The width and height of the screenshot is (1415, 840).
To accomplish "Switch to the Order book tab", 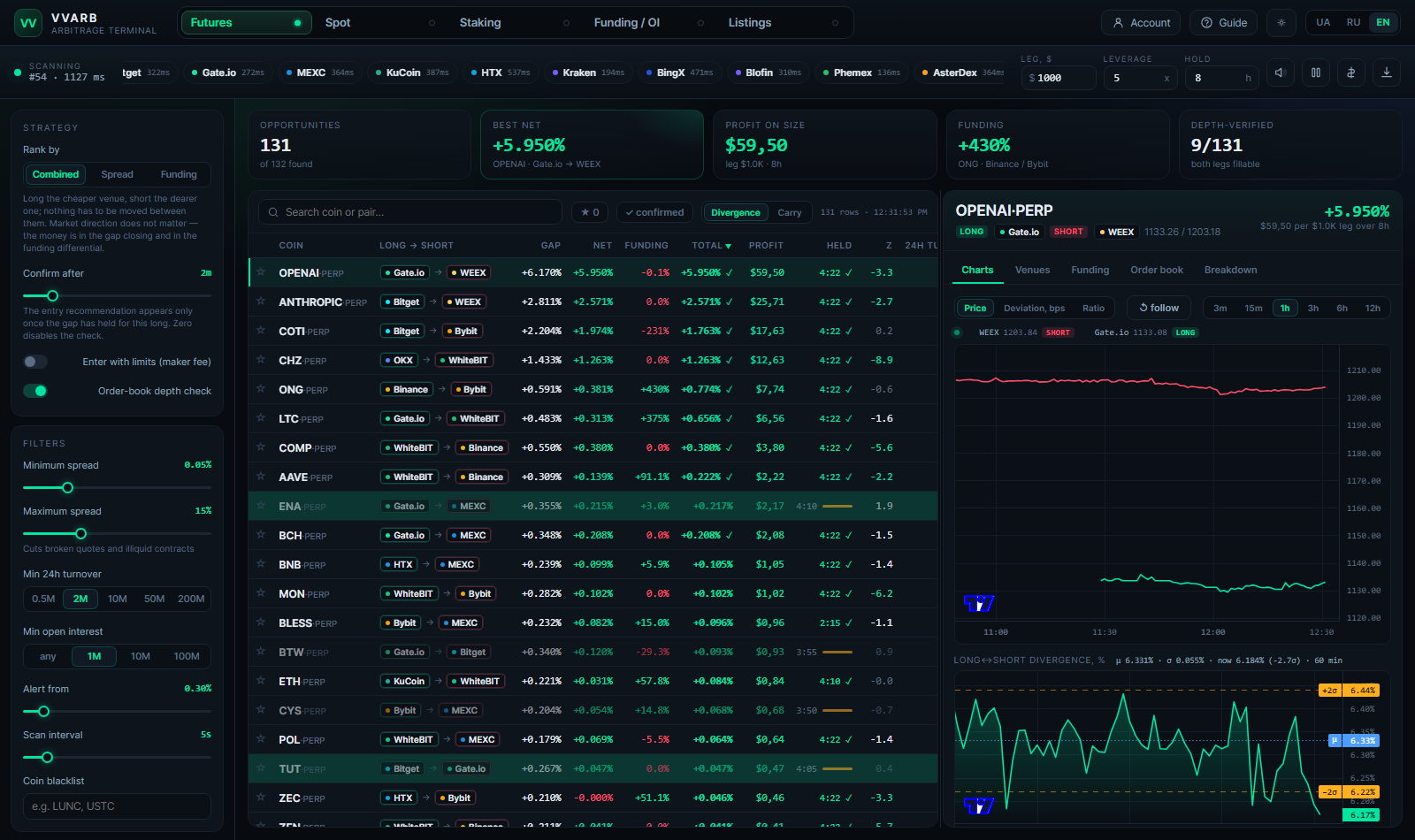I will (1157, 271).
